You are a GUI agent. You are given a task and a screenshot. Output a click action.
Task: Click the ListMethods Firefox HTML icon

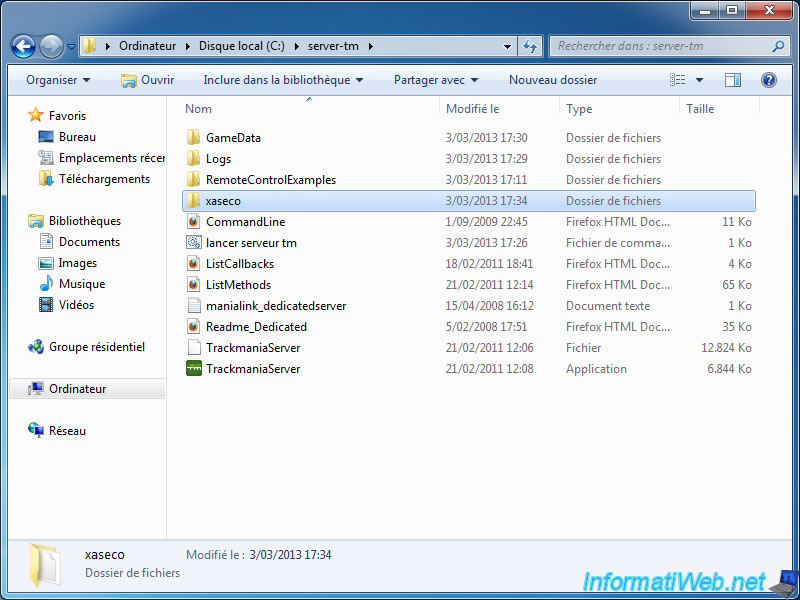coord(193,284)
